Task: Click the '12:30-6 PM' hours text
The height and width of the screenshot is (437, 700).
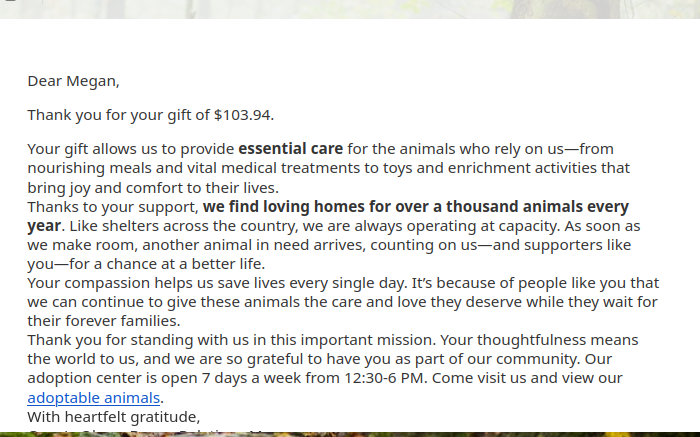Action: [x=383, y=378]
